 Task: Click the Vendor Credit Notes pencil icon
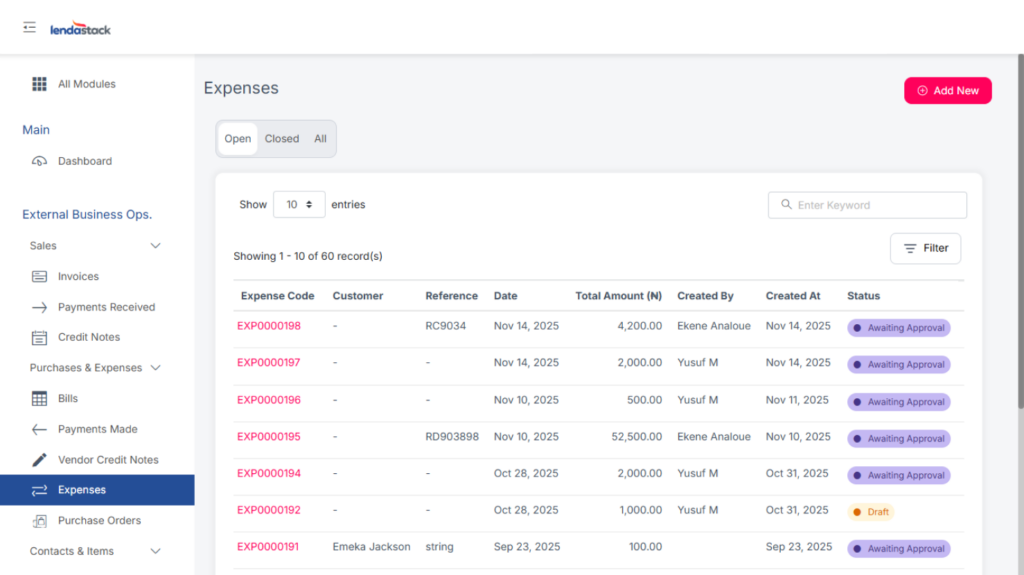[x=39, y=460]
